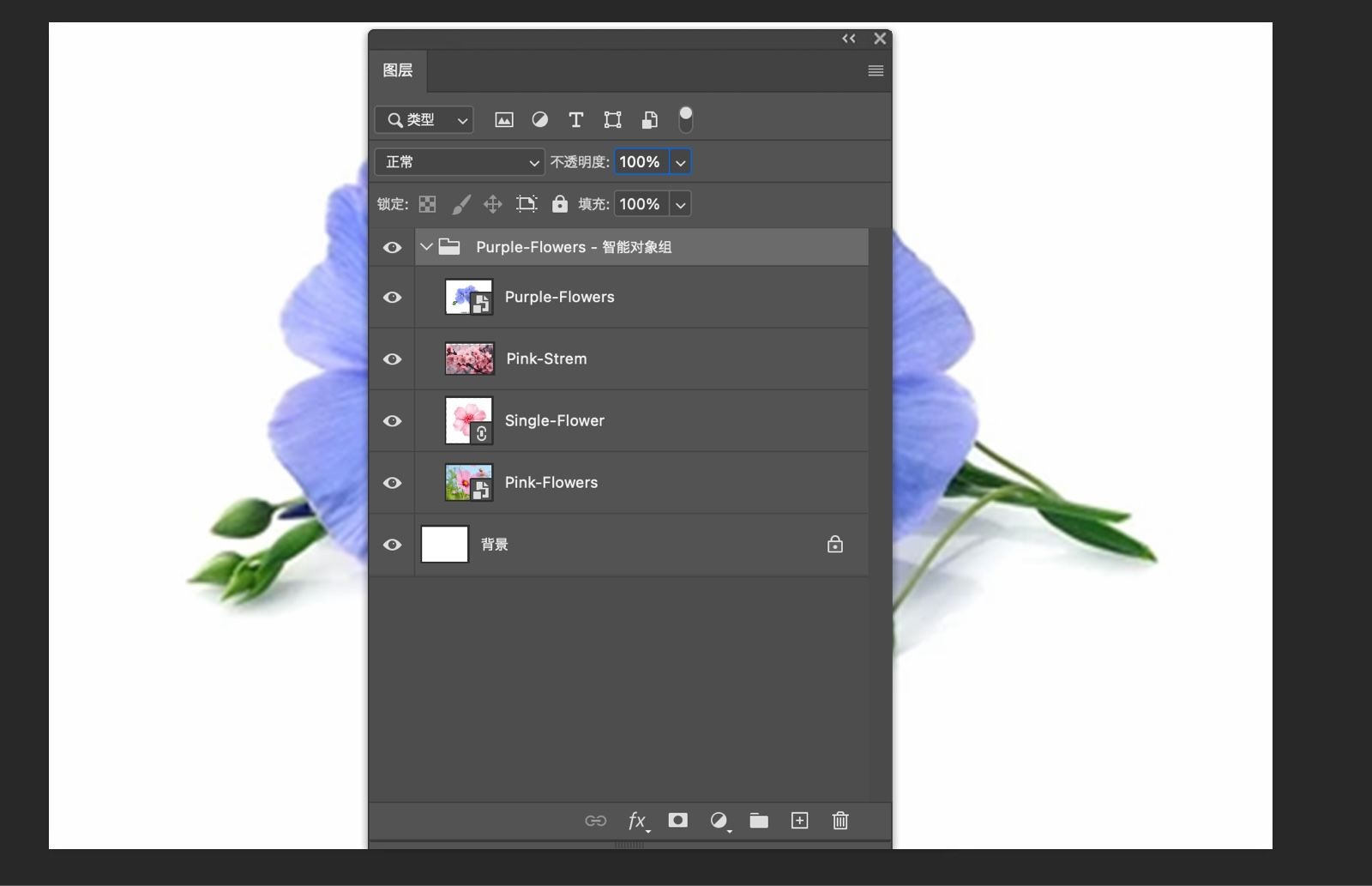Lock all padlock icon
1372x886 pixels.
560,203
